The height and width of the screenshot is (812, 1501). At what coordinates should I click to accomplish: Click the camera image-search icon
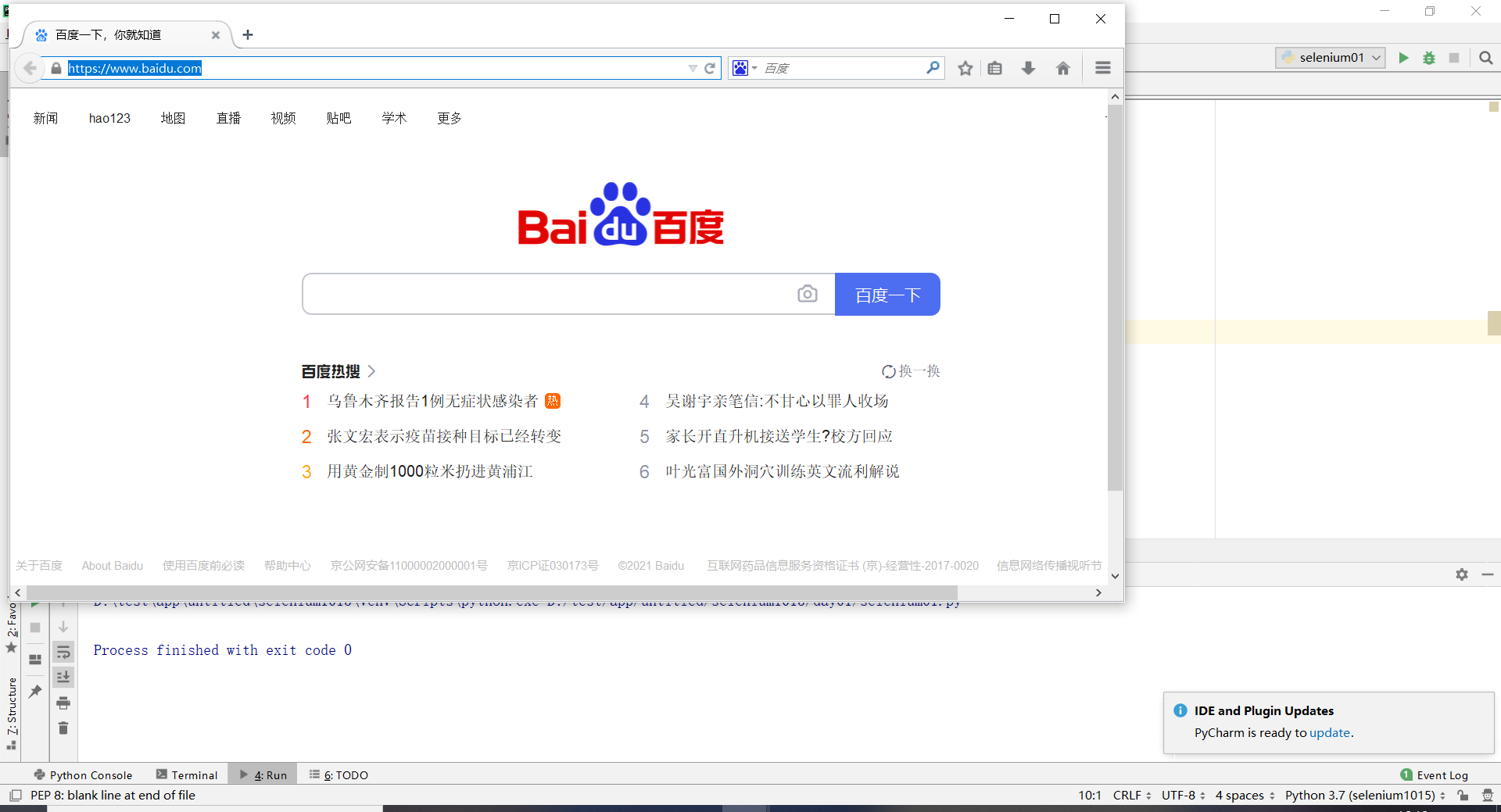[808, 294]
